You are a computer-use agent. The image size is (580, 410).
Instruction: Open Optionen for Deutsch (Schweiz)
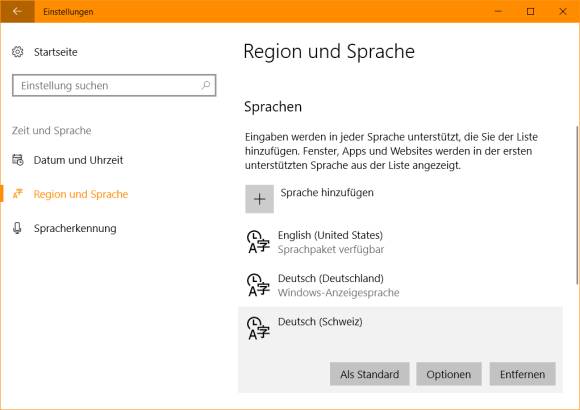449,374
